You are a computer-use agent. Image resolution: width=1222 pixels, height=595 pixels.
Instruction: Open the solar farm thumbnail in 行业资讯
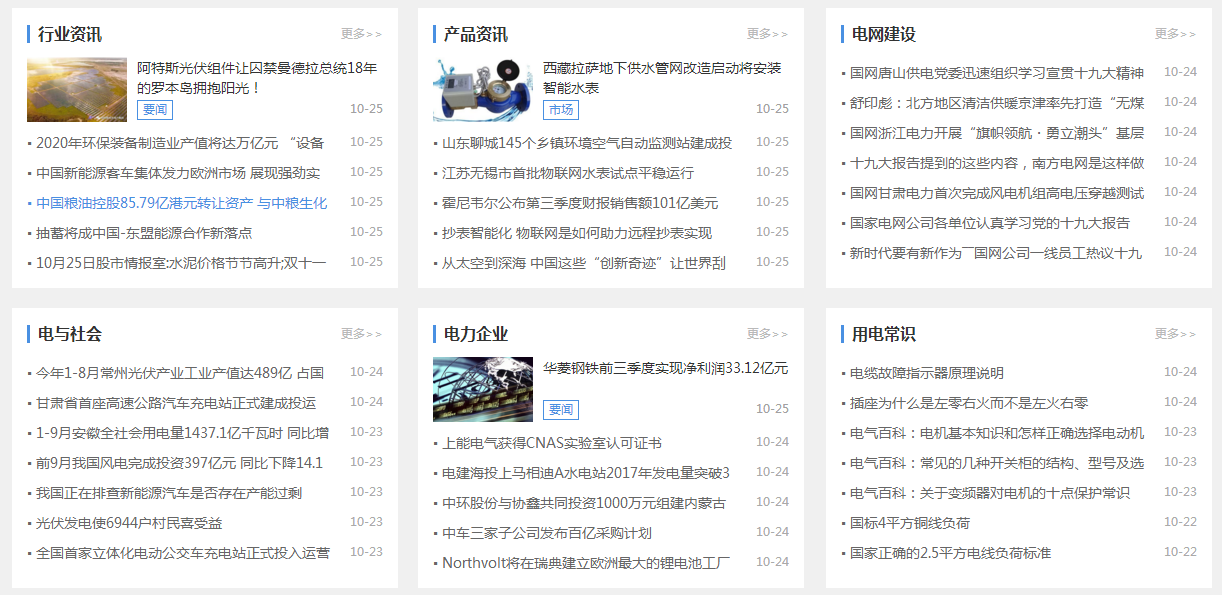tap(77, 89)
